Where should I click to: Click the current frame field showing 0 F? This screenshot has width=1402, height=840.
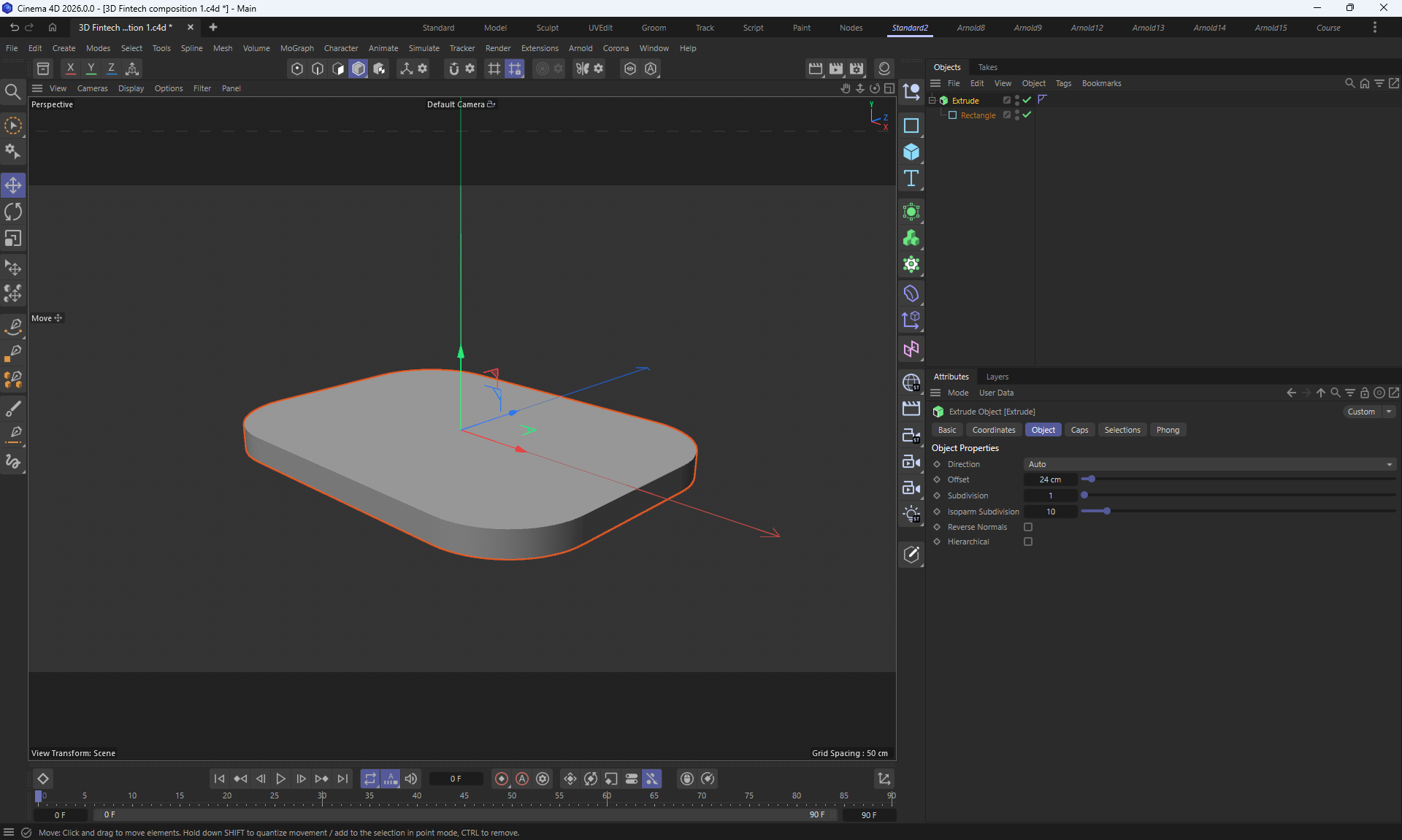pyautogui.click(x=456, y=779)
